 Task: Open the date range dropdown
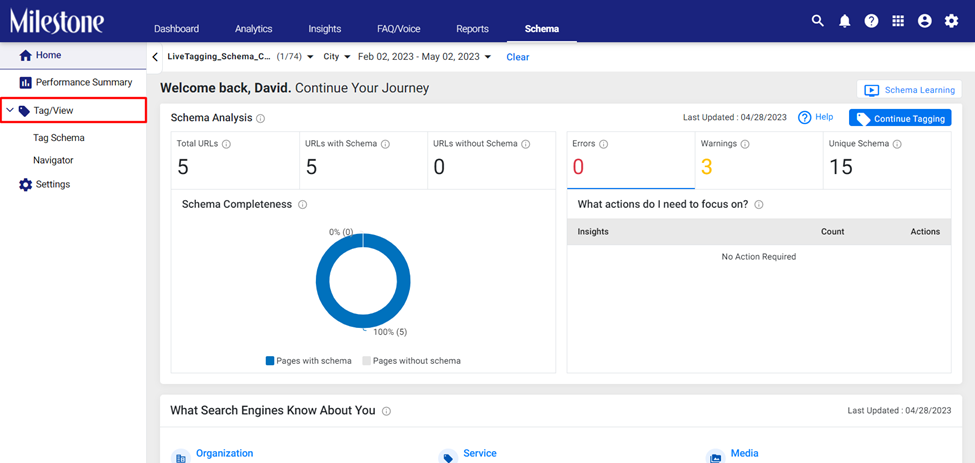(x=425, y=57)
